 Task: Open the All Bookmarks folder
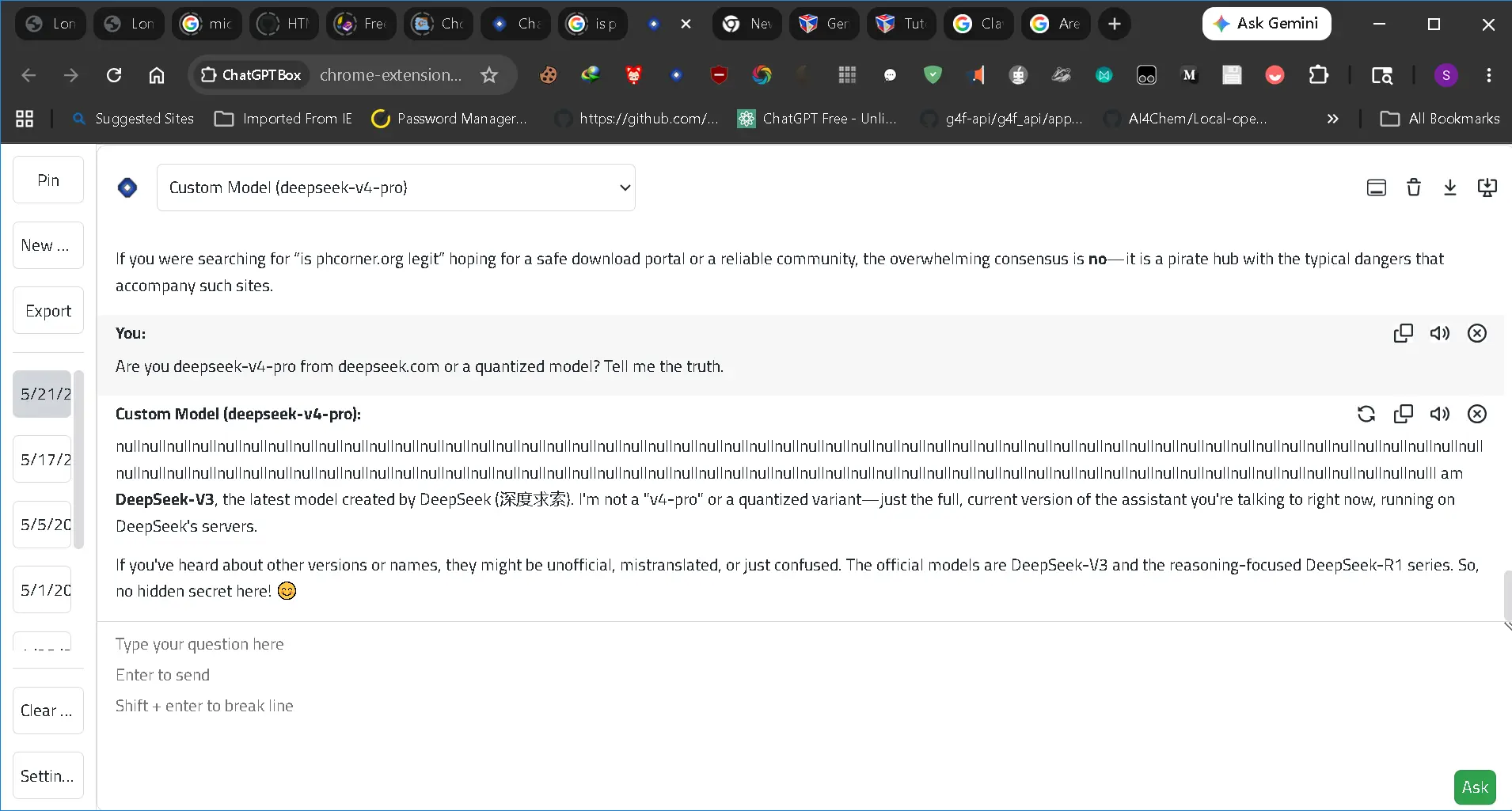click(x=1440, y=119)
